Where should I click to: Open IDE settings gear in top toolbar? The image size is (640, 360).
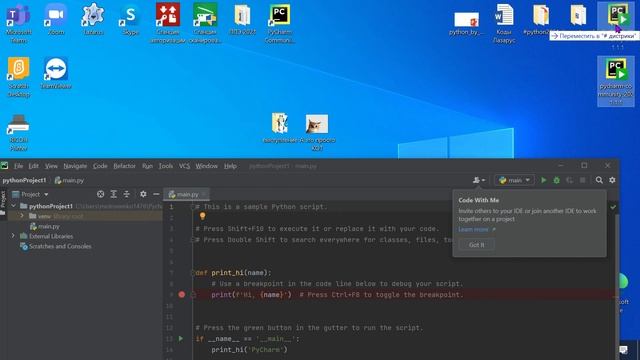(x=612, y=180)
